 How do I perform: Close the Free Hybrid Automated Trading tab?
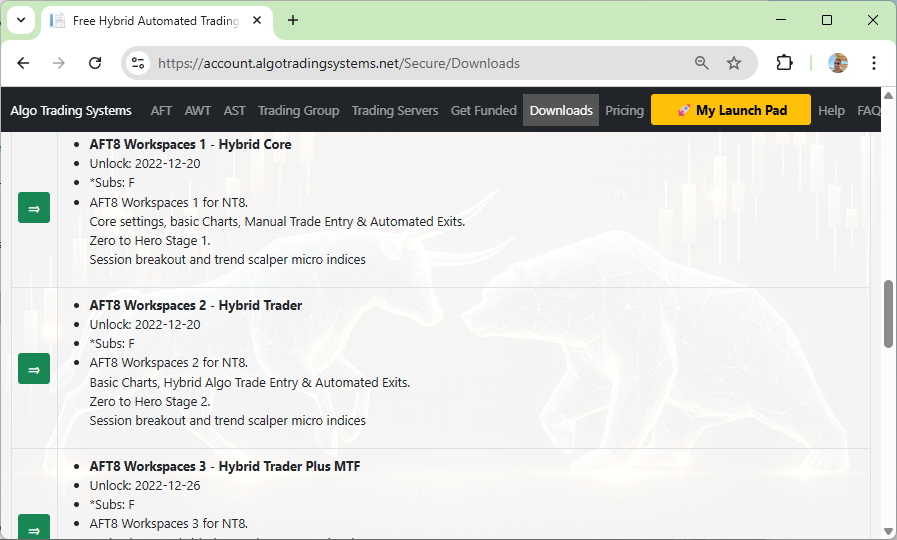coord(257,21)
